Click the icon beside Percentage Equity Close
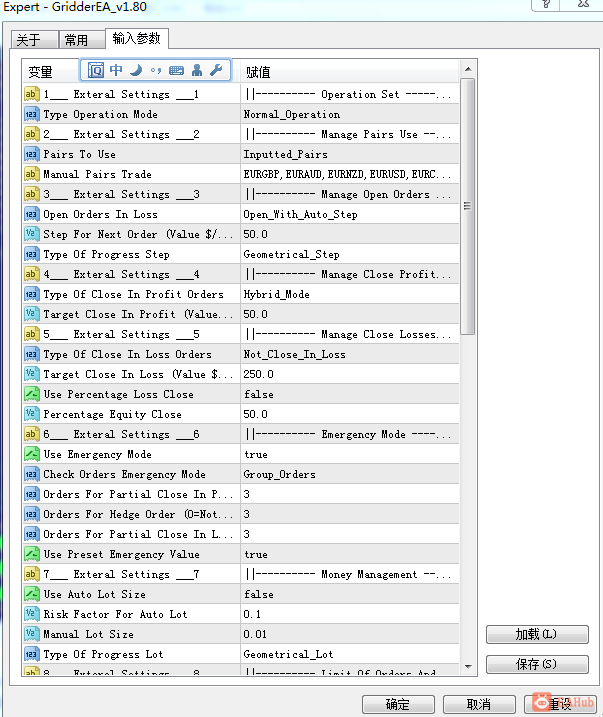 [32, 414]
